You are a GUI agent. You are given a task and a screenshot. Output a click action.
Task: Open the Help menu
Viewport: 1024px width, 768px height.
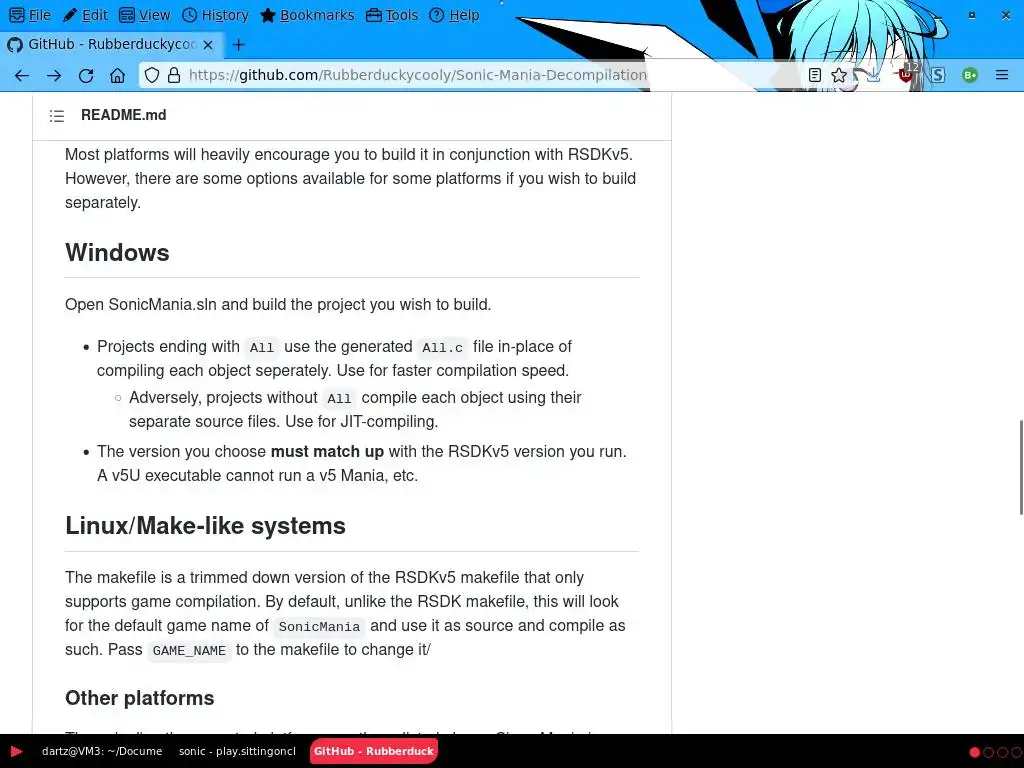pos(455,15)
